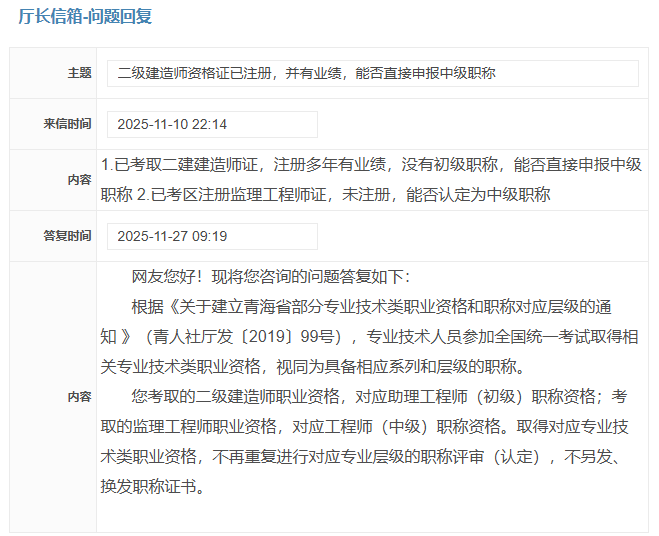Select the 来信时间 row label
Viewport: 659px width, 536px height.
67,124
